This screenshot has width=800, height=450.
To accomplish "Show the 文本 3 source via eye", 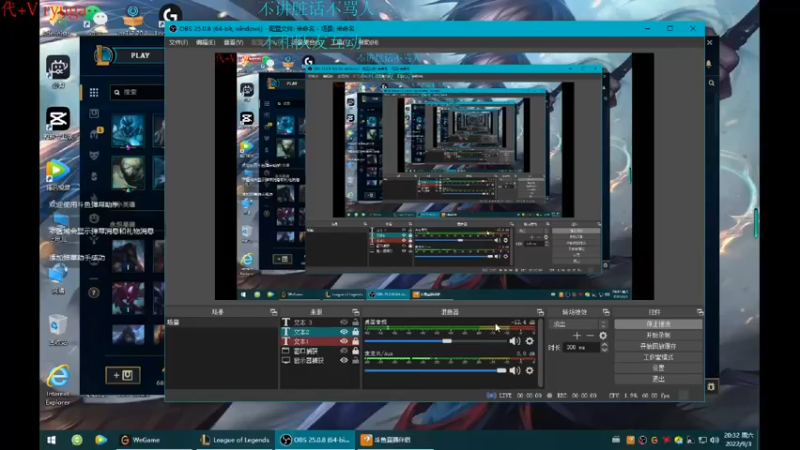I will 344,322.
